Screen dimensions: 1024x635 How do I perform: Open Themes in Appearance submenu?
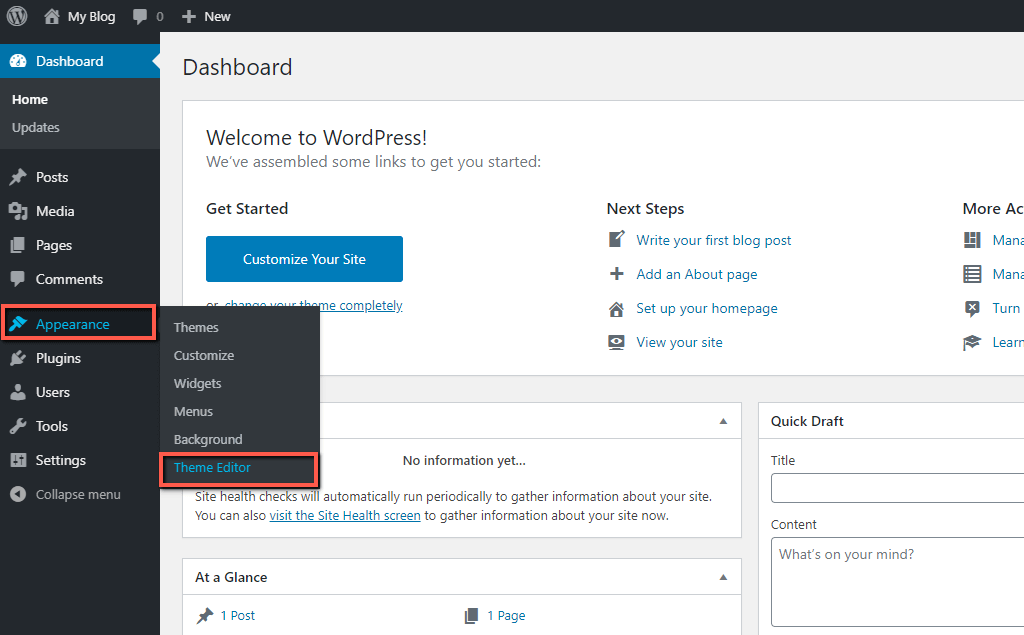click(196, 327)
